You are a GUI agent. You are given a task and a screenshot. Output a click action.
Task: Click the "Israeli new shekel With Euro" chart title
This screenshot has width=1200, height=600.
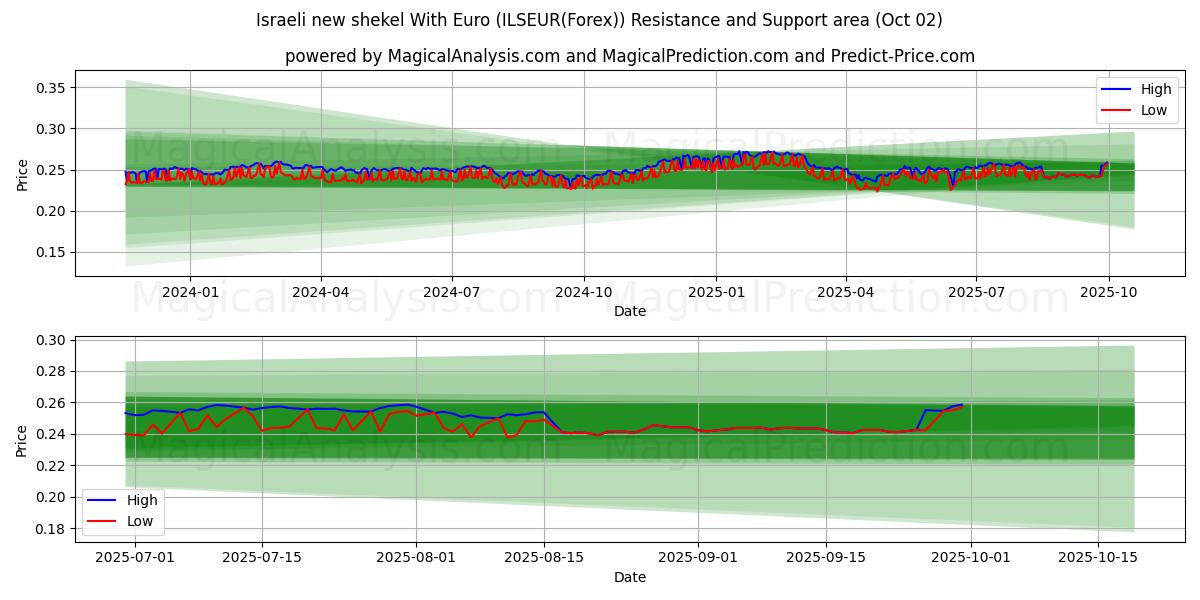(x=599, y=20)
